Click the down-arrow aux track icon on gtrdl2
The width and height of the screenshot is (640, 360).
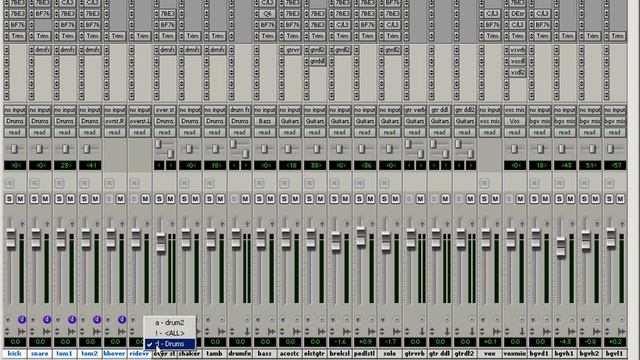pos(472,331)
